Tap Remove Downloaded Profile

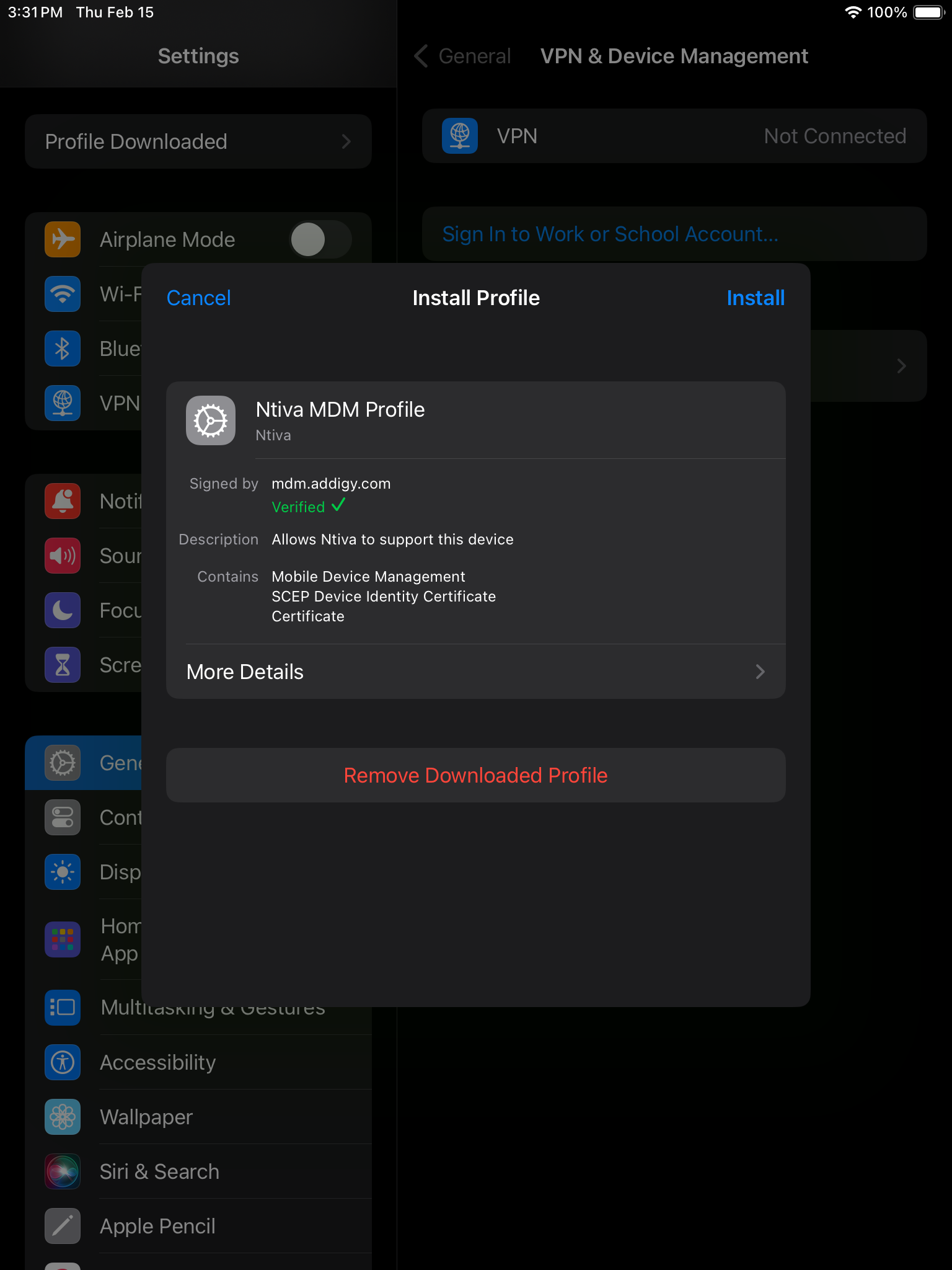click(476, 775)
